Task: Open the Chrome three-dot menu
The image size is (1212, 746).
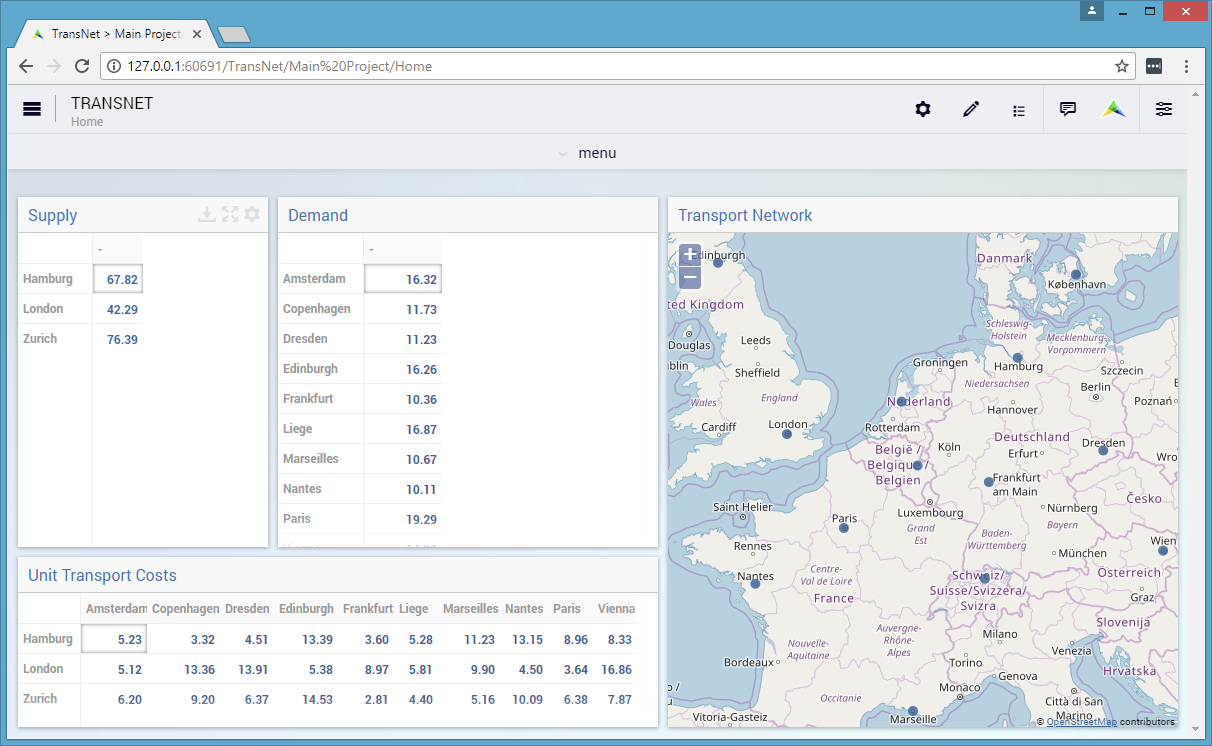Action: [x=1186, y=66]
